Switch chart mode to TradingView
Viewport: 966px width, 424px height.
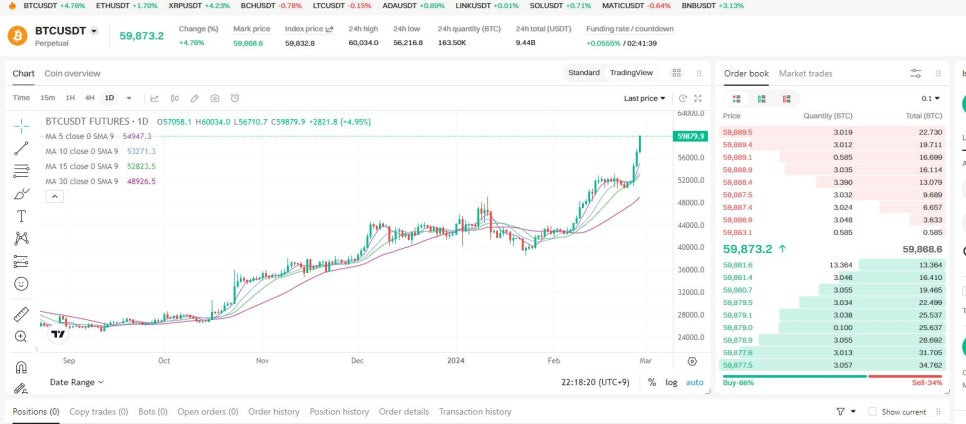631,73
